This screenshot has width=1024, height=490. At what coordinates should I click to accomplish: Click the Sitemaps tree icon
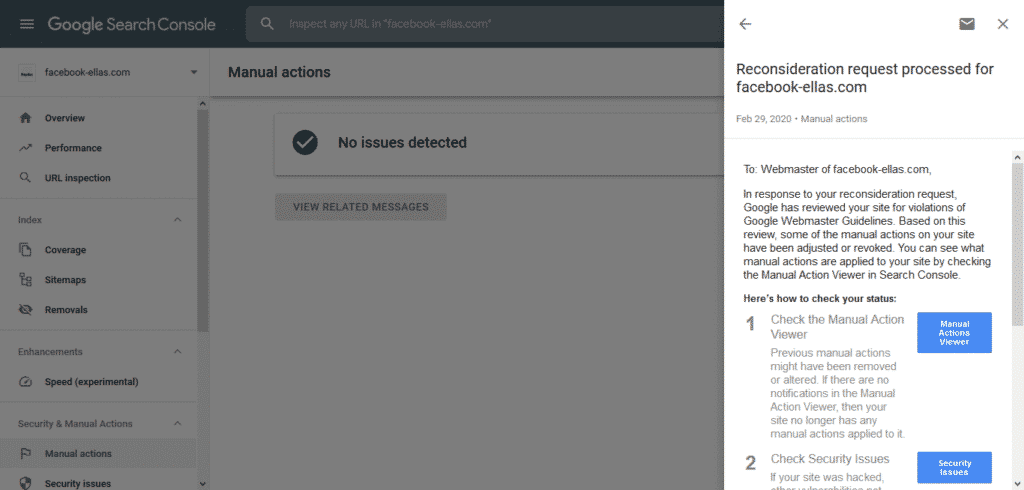click(25, 280)
